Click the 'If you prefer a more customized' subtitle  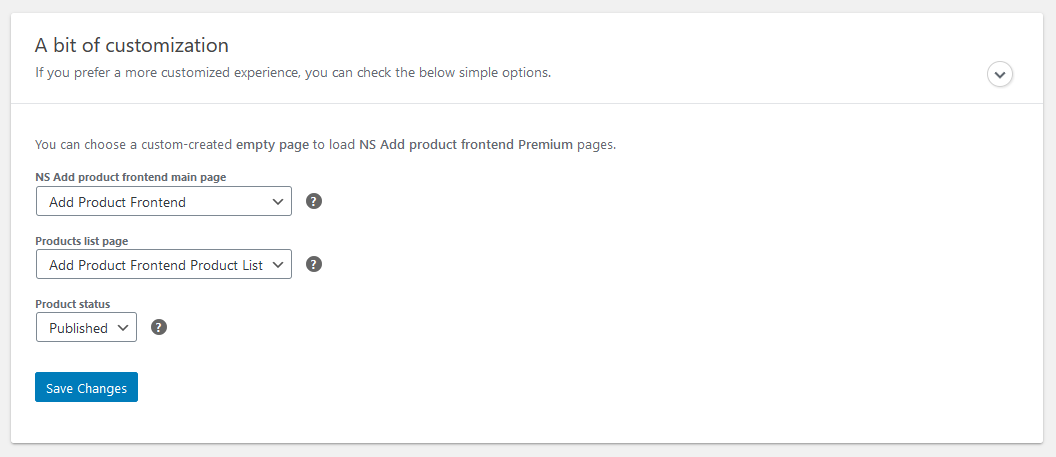[293, 73]
